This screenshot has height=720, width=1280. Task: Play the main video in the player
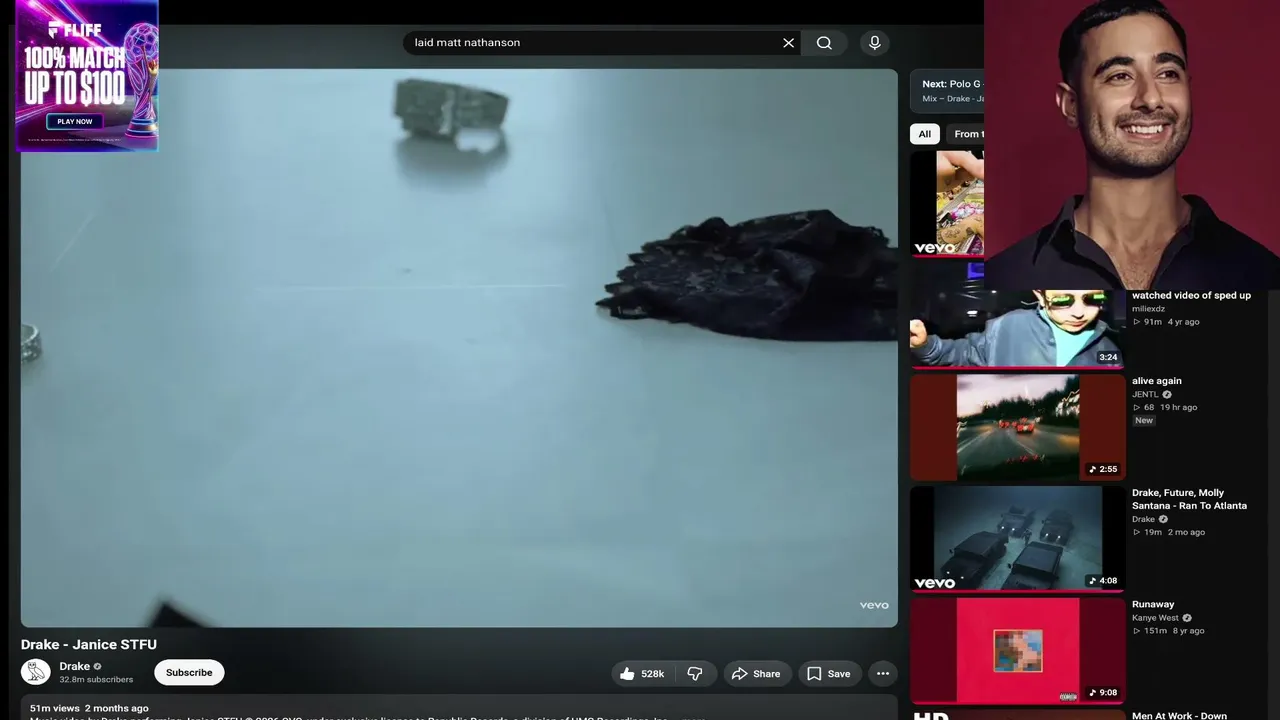tap(459, 348)
